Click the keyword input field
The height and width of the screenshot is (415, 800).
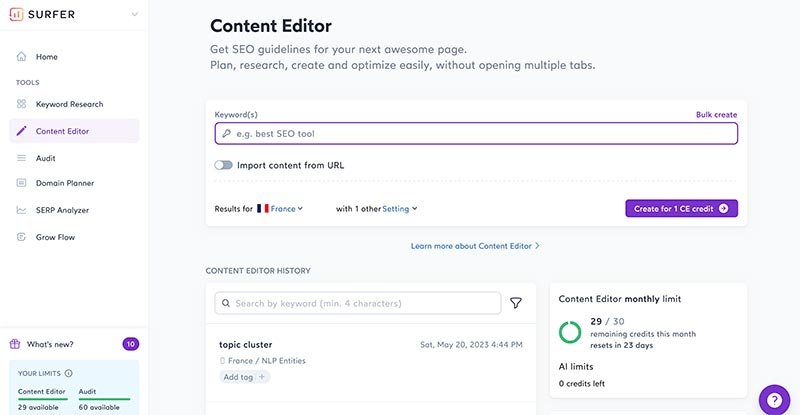476,134
